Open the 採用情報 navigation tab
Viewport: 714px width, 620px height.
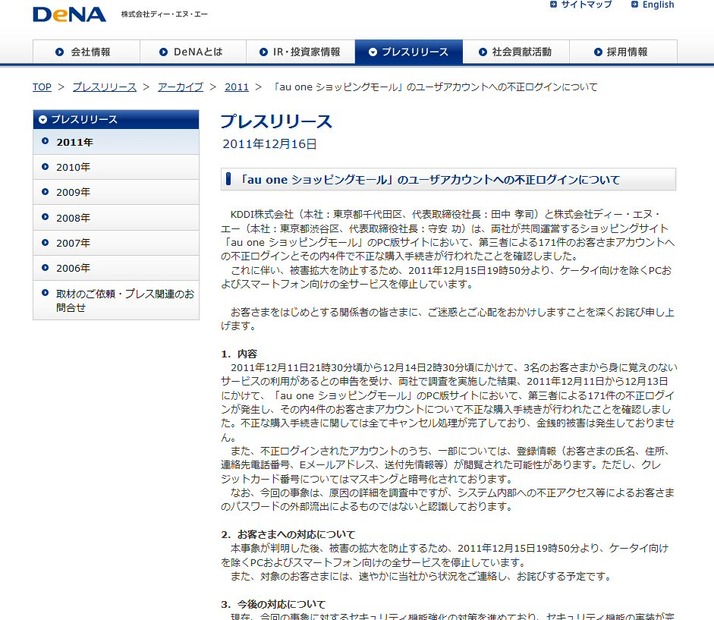[x=623, y=51]
